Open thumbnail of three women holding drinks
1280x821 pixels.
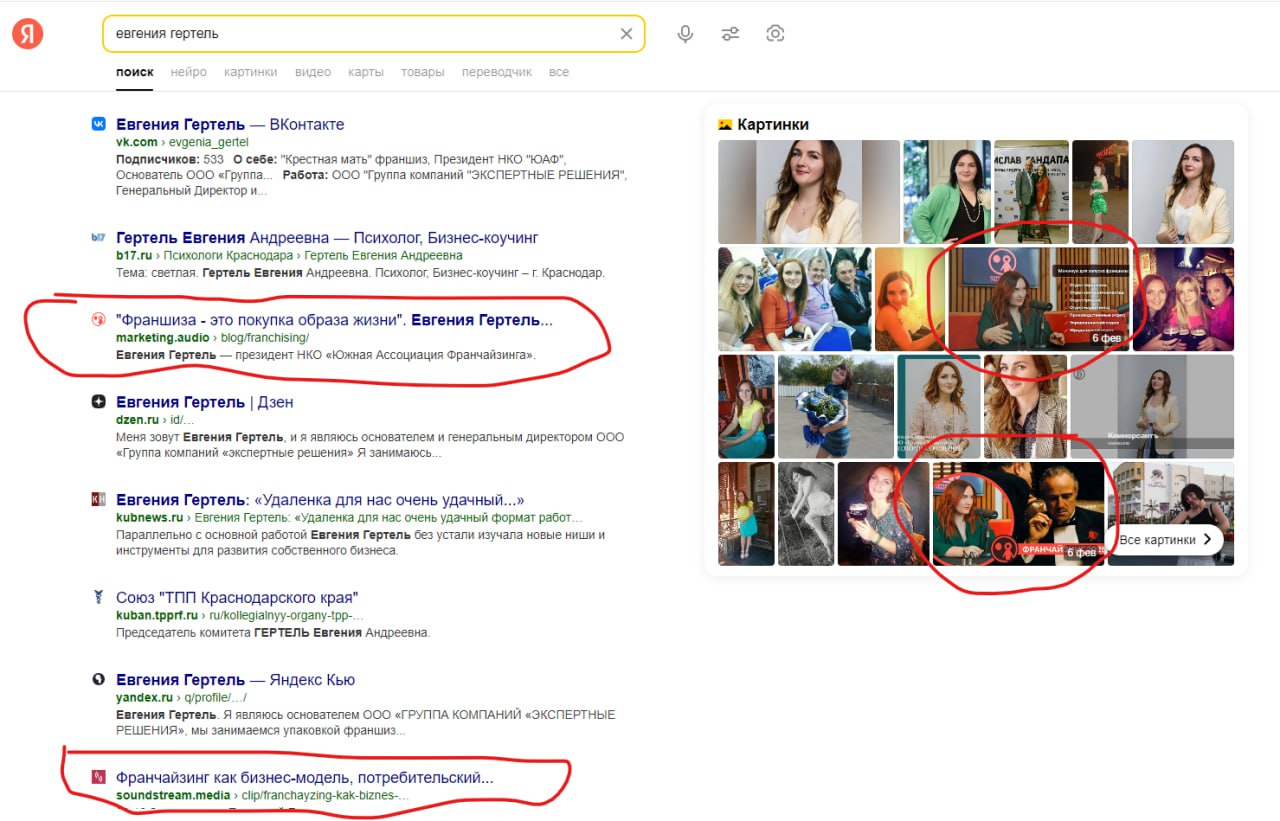(1183, 300)
